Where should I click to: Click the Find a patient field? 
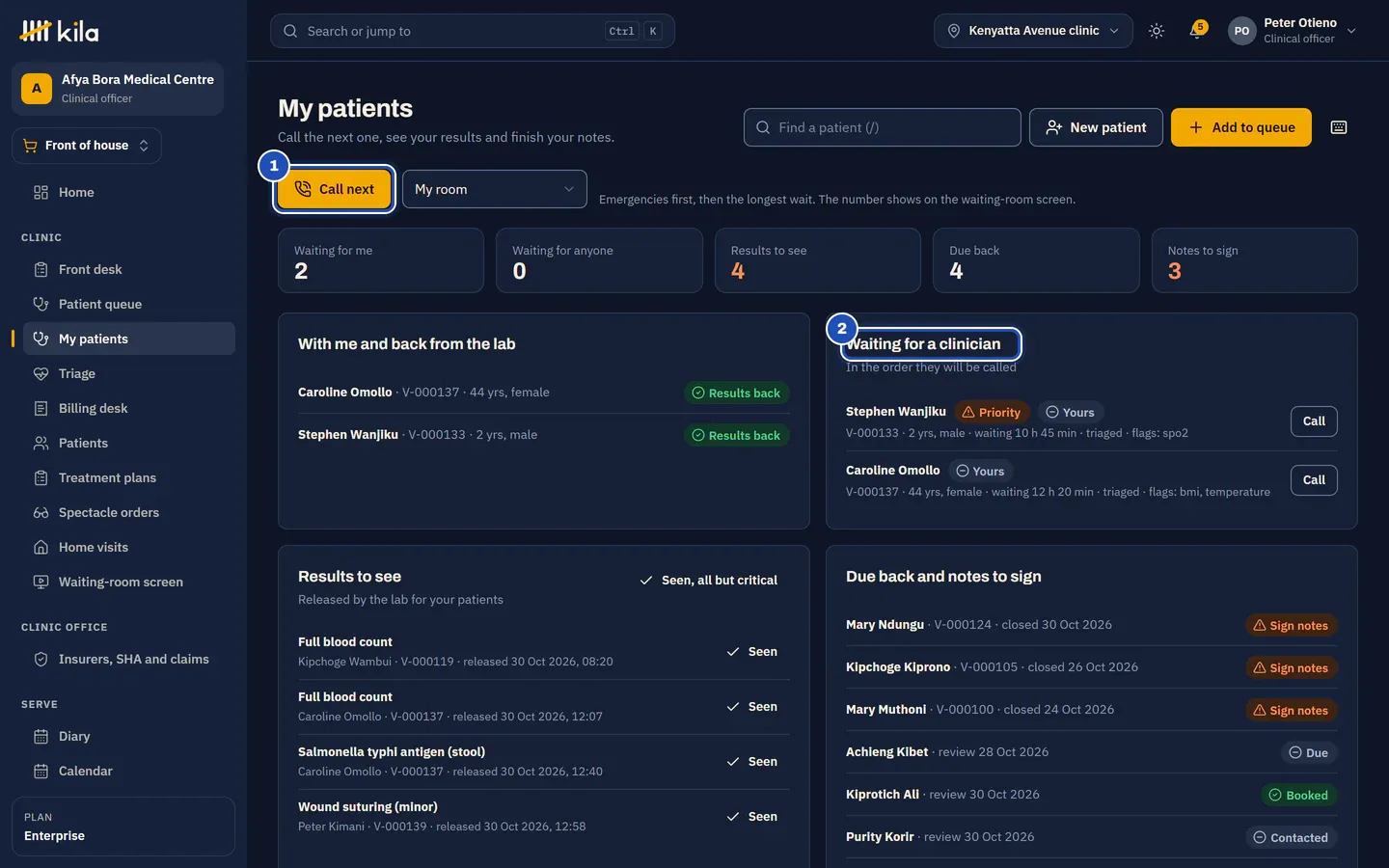883,127
